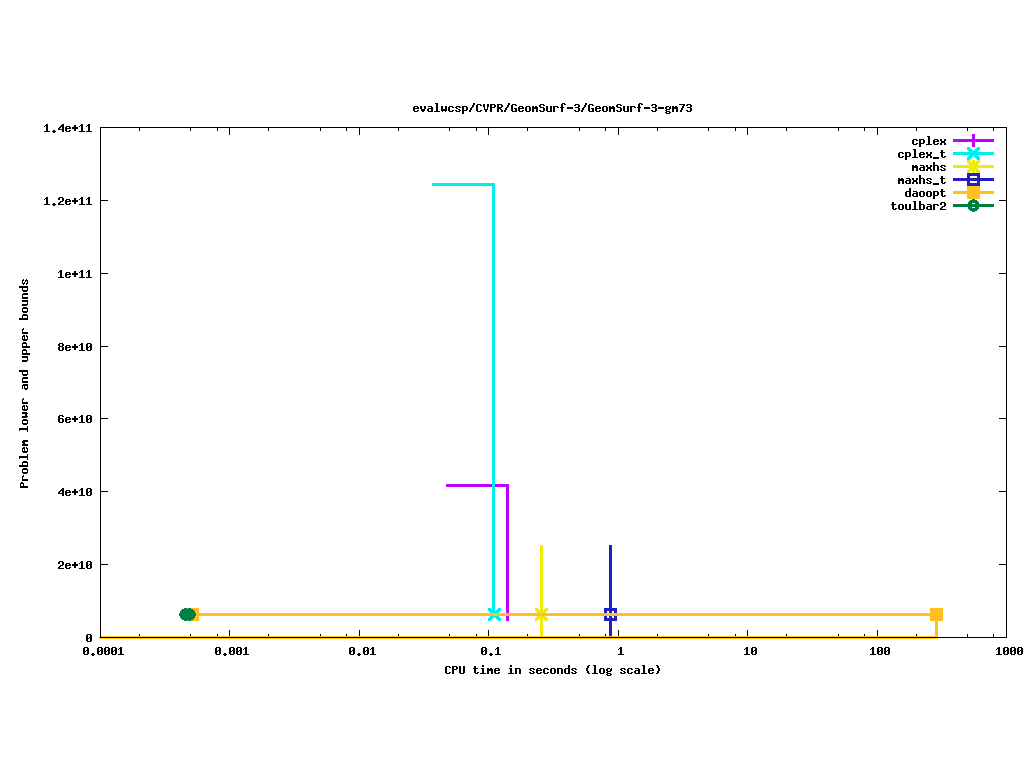Click the y-axis label Problem lower and upper bounds
The height and width of the screenshot is (768, 1024).
coord(25,383)
